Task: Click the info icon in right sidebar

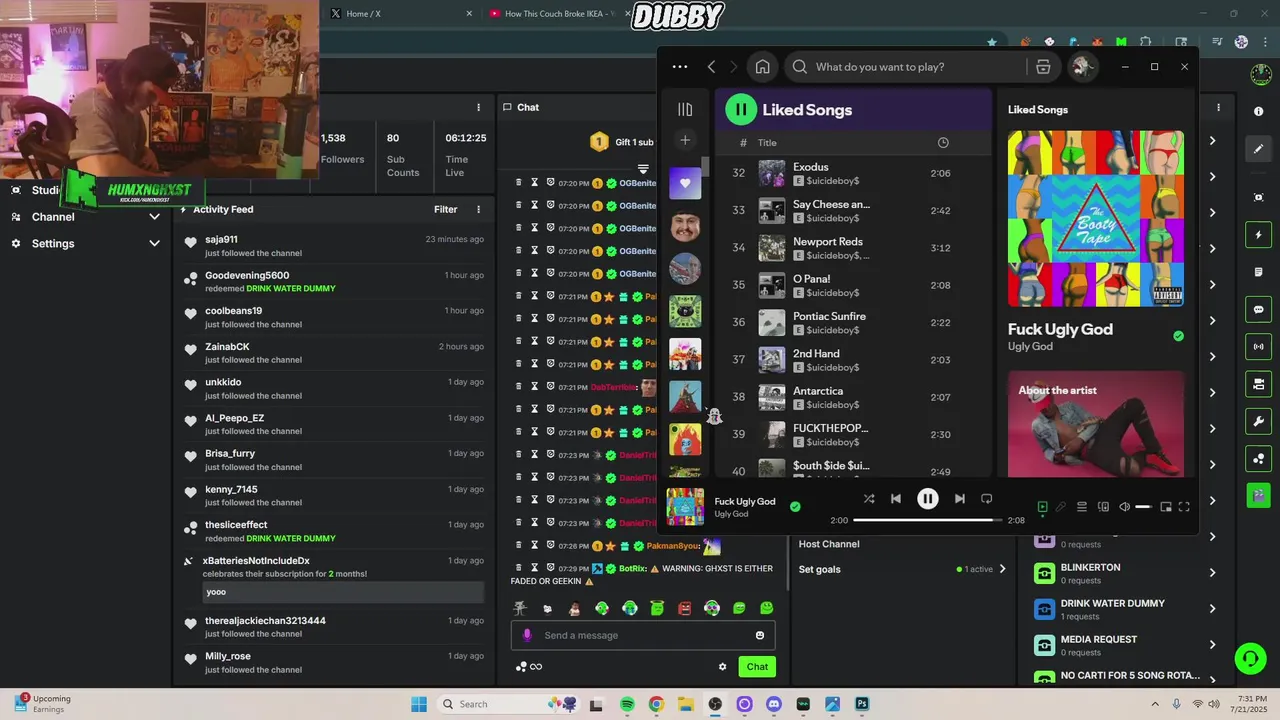Action: click(x=1258, y=111)
